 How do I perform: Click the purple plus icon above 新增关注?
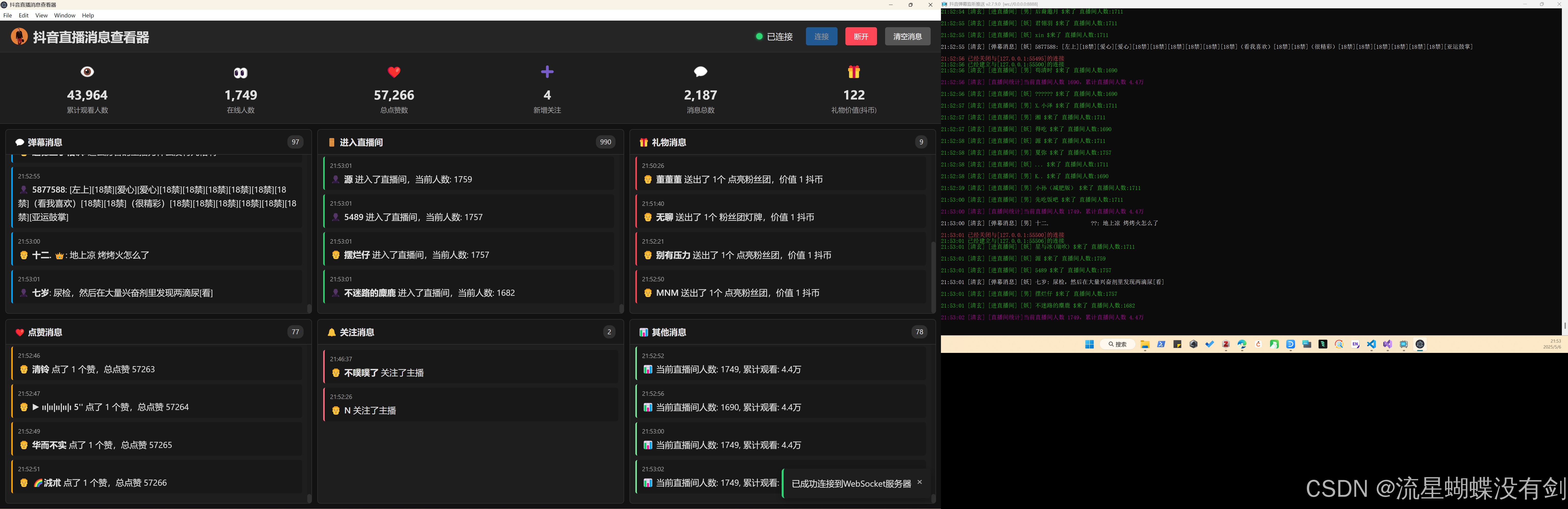coord(547,72)
